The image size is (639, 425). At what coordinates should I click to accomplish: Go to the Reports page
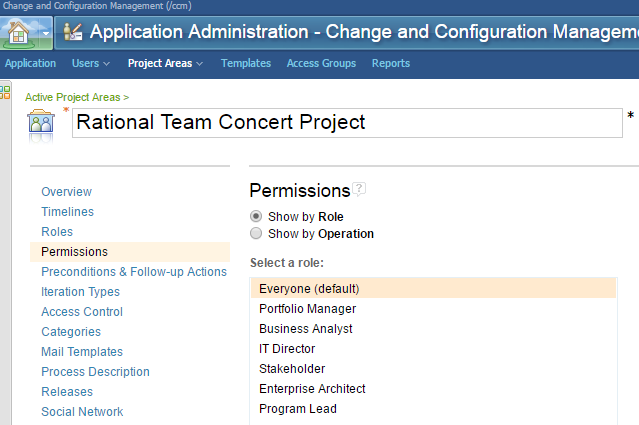pos(391,63)
